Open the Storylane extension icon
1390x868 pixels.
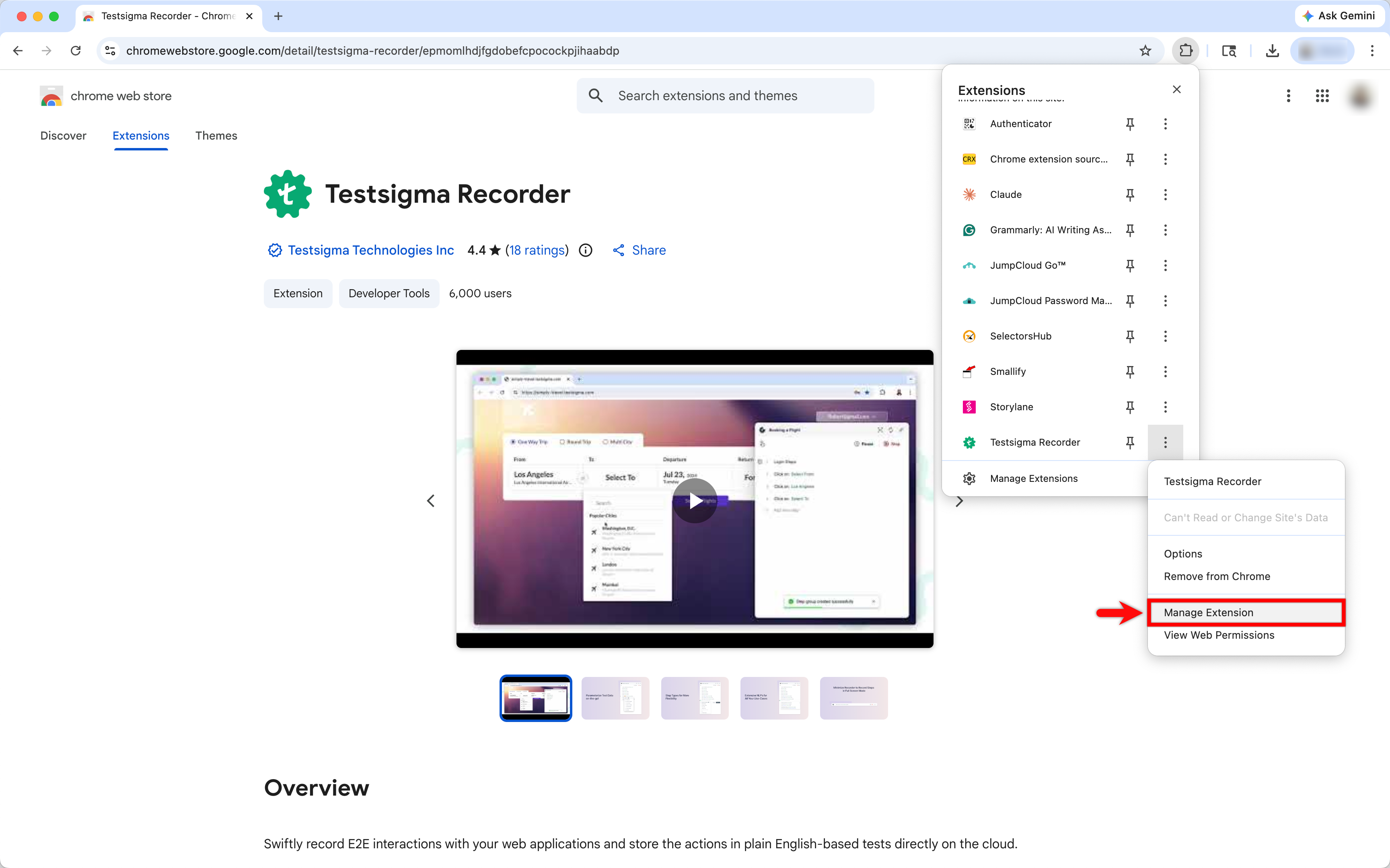tap(969, 407)
